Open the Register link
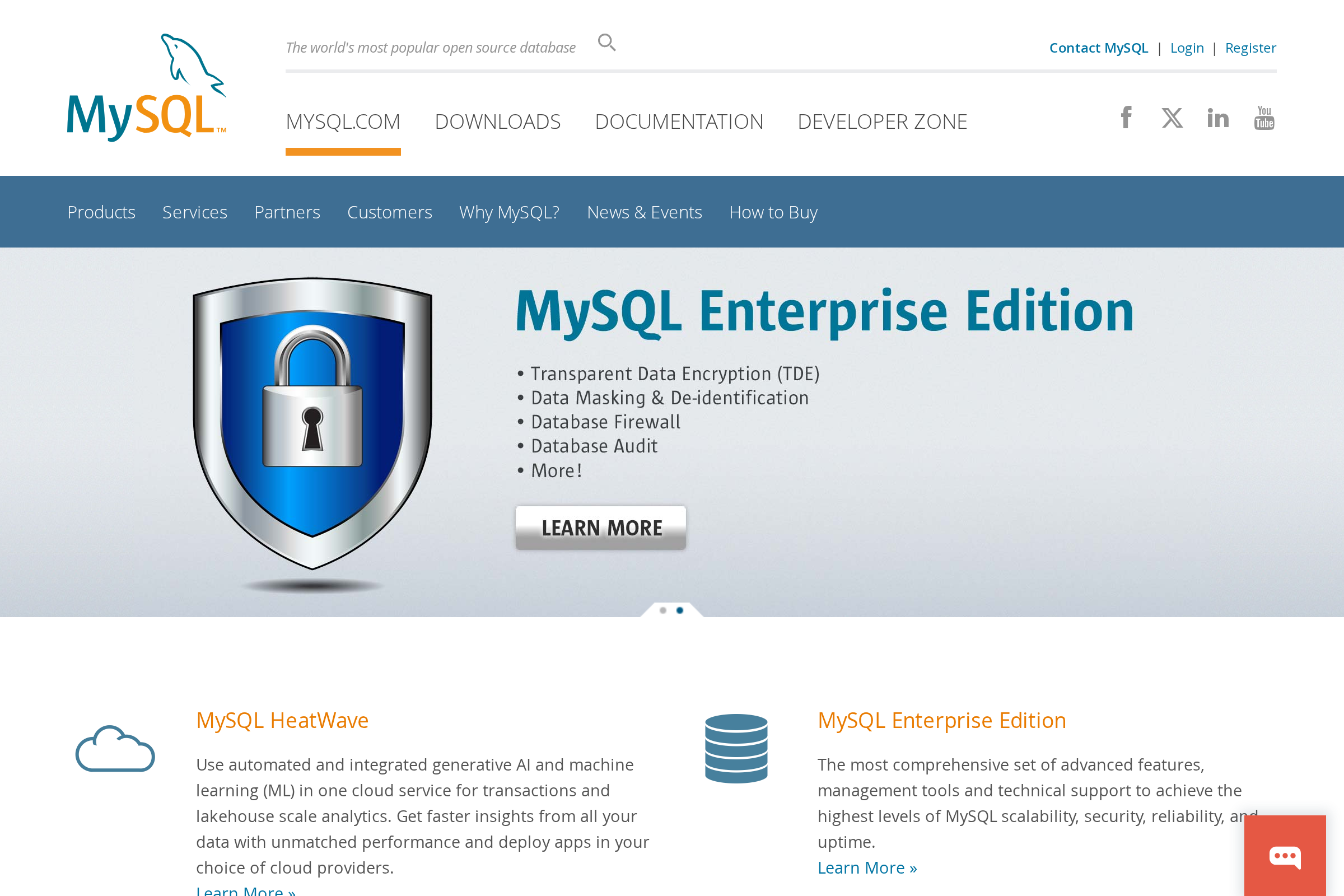 tap(1250, 48)
